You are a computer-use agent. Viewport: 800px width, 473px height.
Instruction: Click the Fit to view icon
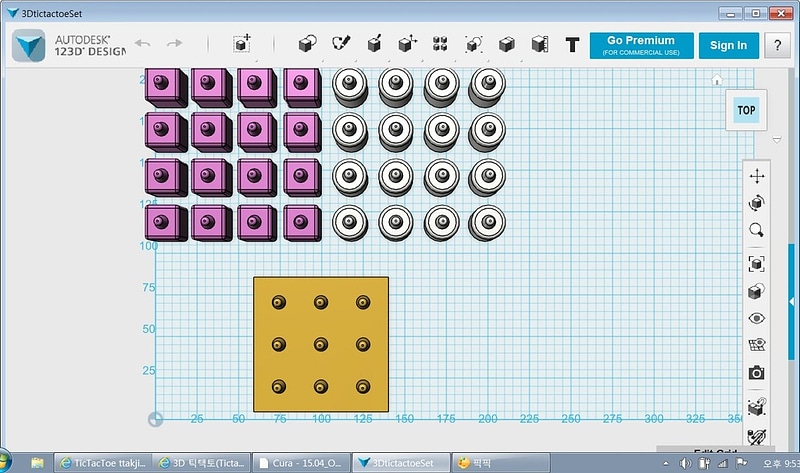757,264
